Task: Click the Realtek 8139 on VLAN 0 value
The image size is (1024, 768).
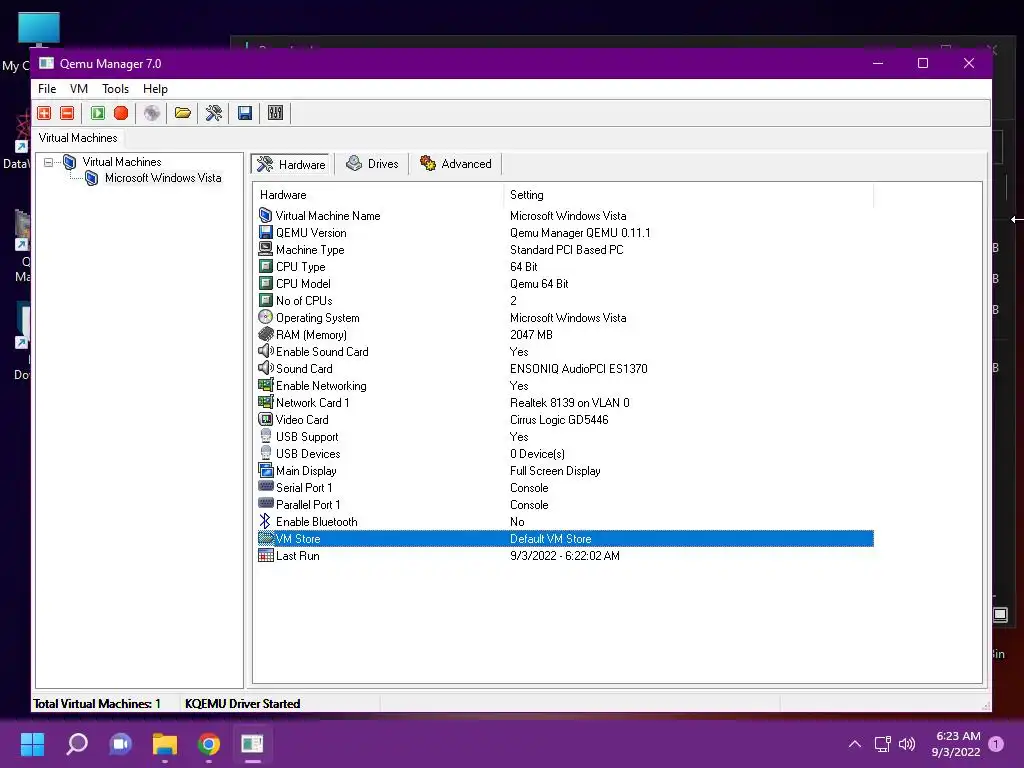Action: 569,402
